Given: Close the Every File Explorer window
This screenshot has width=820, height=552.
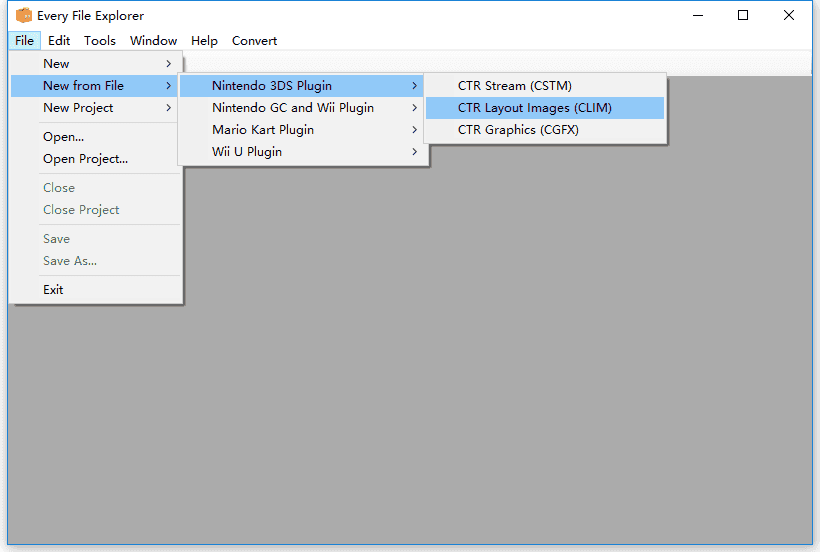Looking at the screenshot, I should (789, 16).
